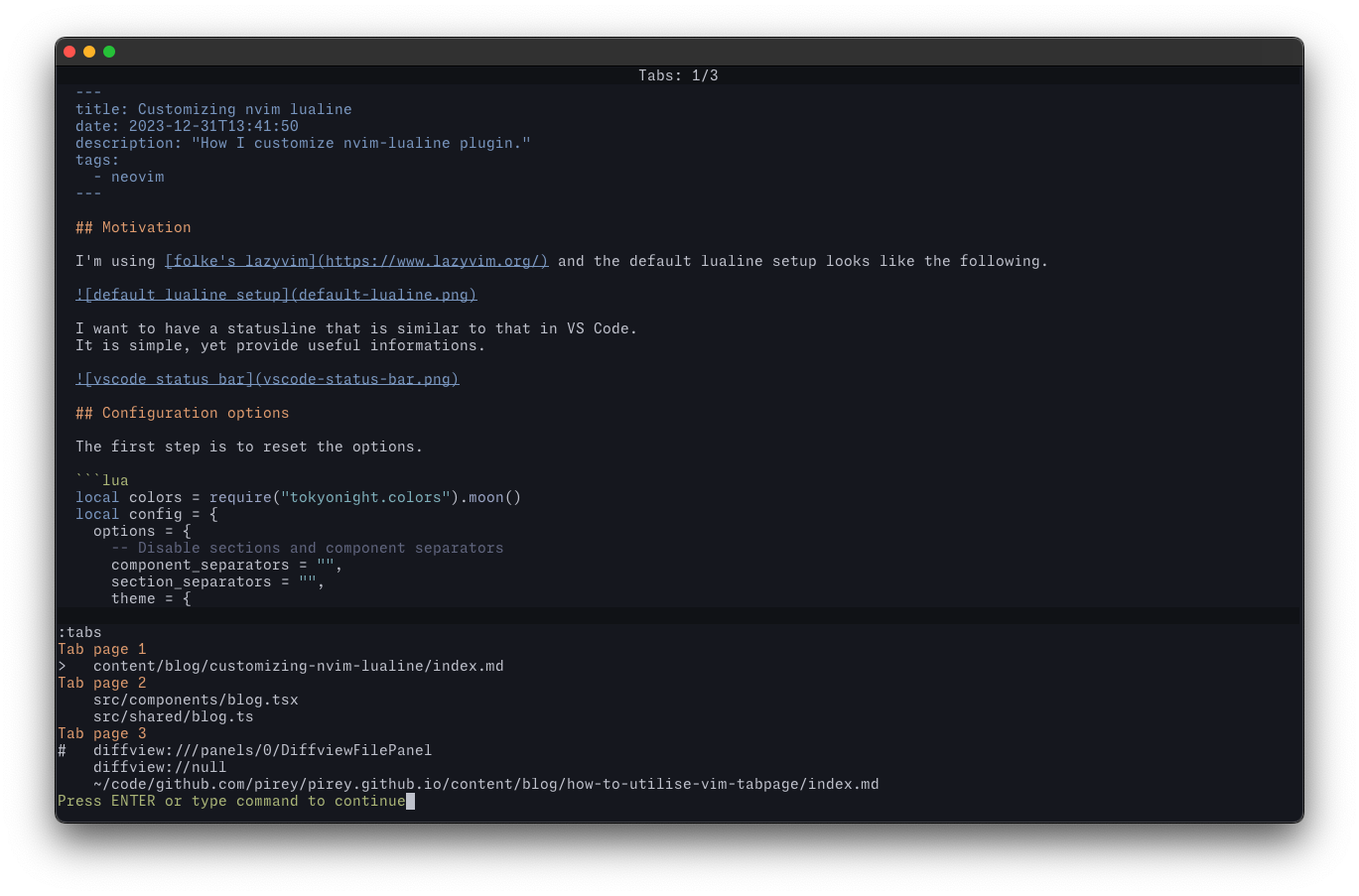The height and width of the screenshot is (896, 1359).
Task: Click the "theme = {" line
Action: (x=151, y=598)
